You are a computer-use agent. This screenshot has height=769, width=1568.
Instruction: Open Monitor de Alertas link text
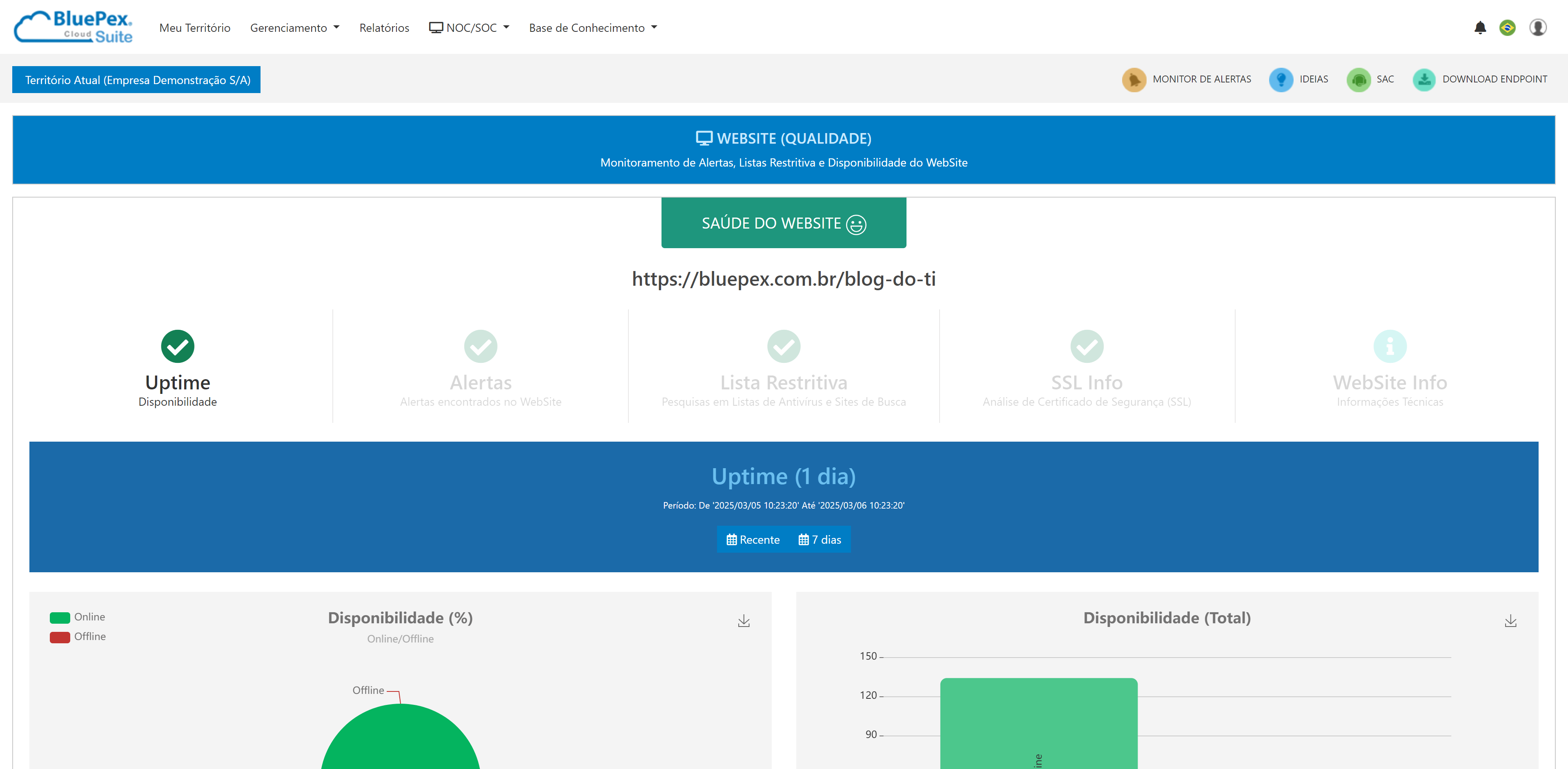pos(1202,79)
